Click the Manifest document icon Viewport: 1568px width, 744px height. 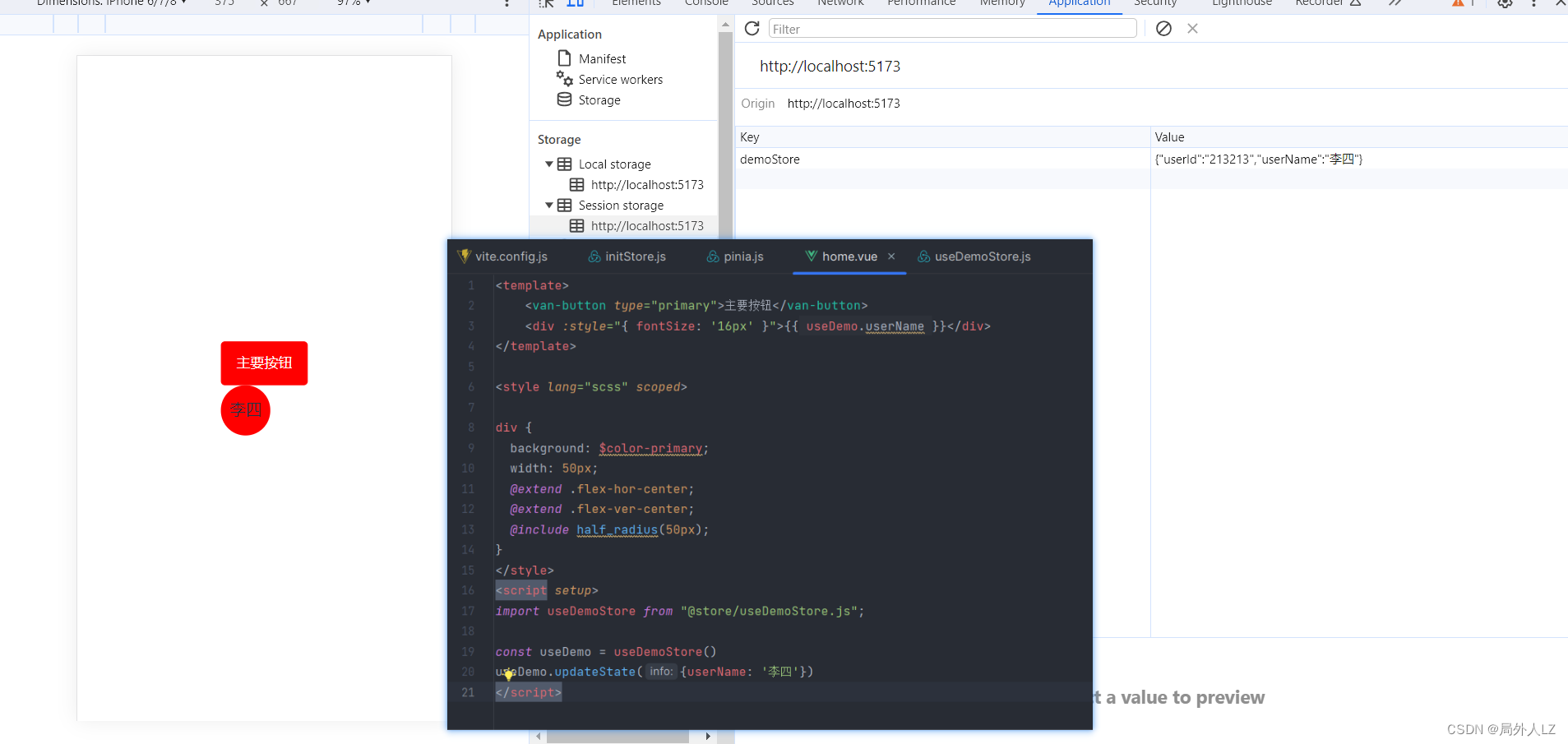[564, 58]
